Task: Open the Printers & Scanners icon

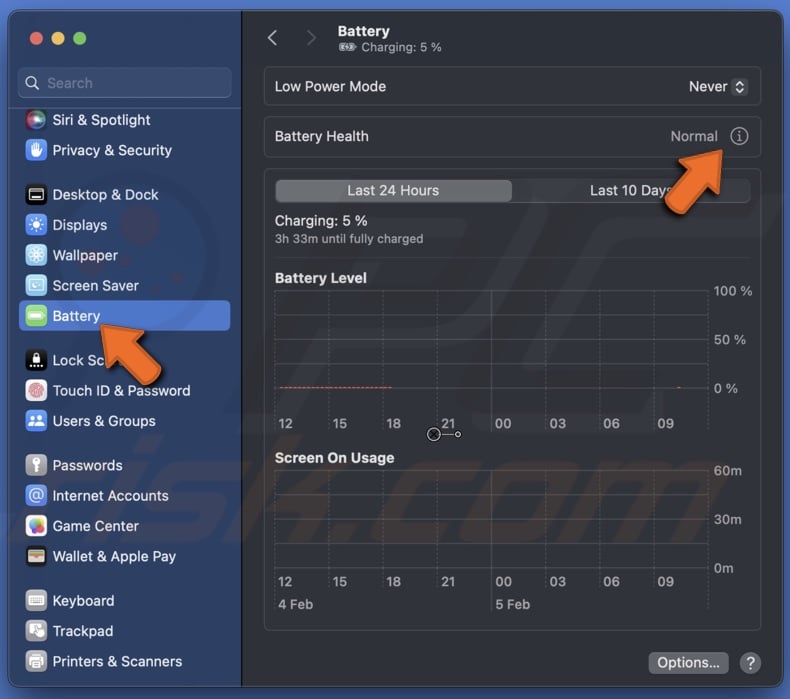Action: (x=36, y=661)
